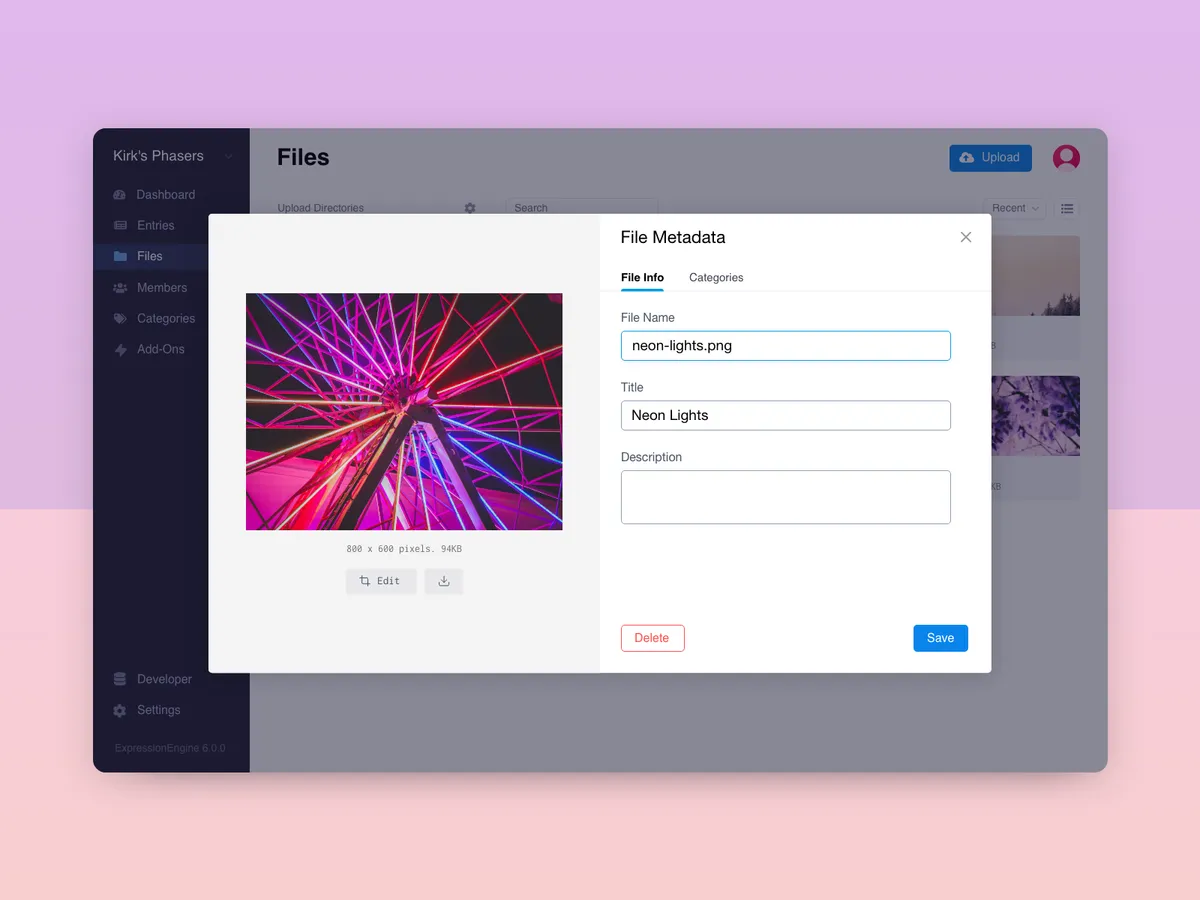Open the Dashboard sidebar icon
The width and height of the screenshot is (1200, 900).
pyautogui.click(x=122, y=194)
